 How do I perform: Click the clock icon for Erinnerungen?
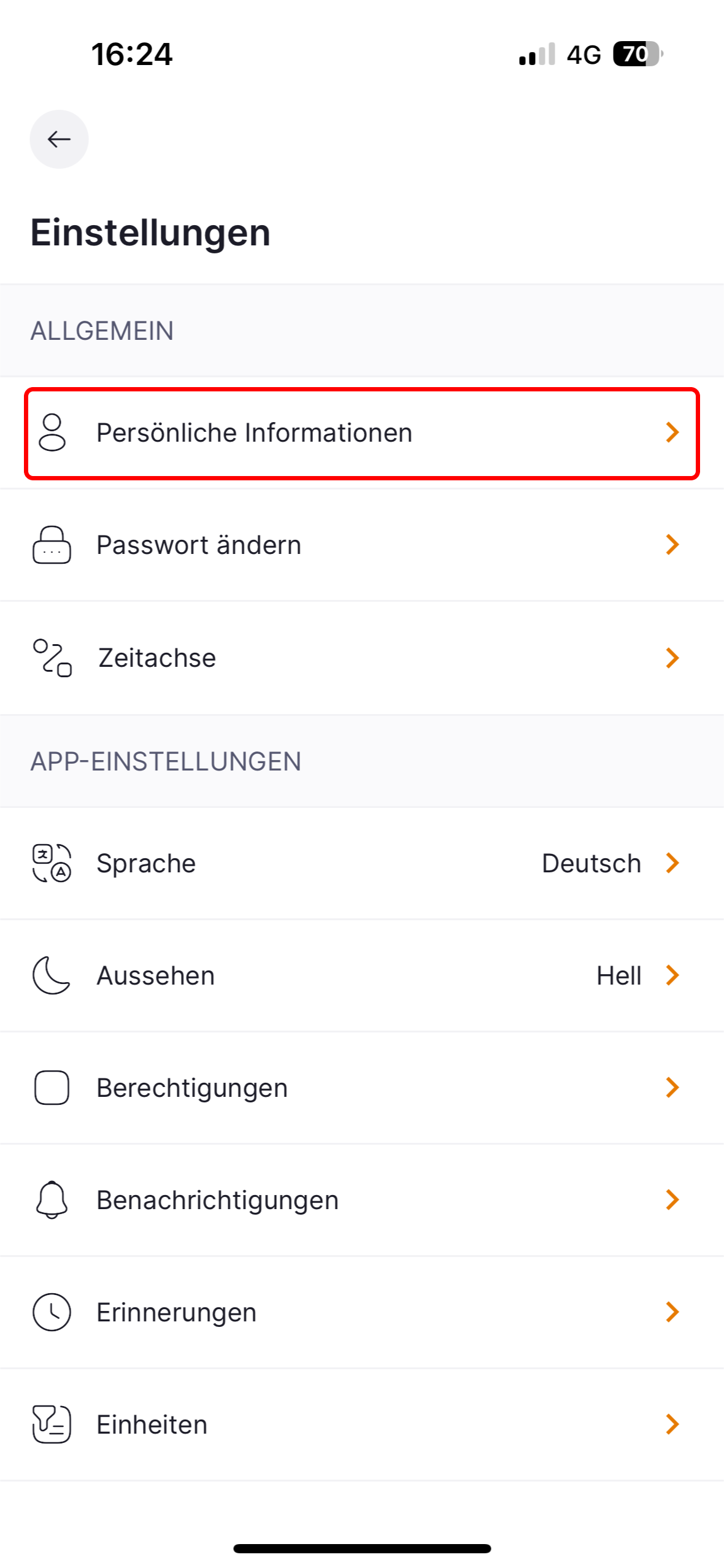click(x=52, y=1312)
